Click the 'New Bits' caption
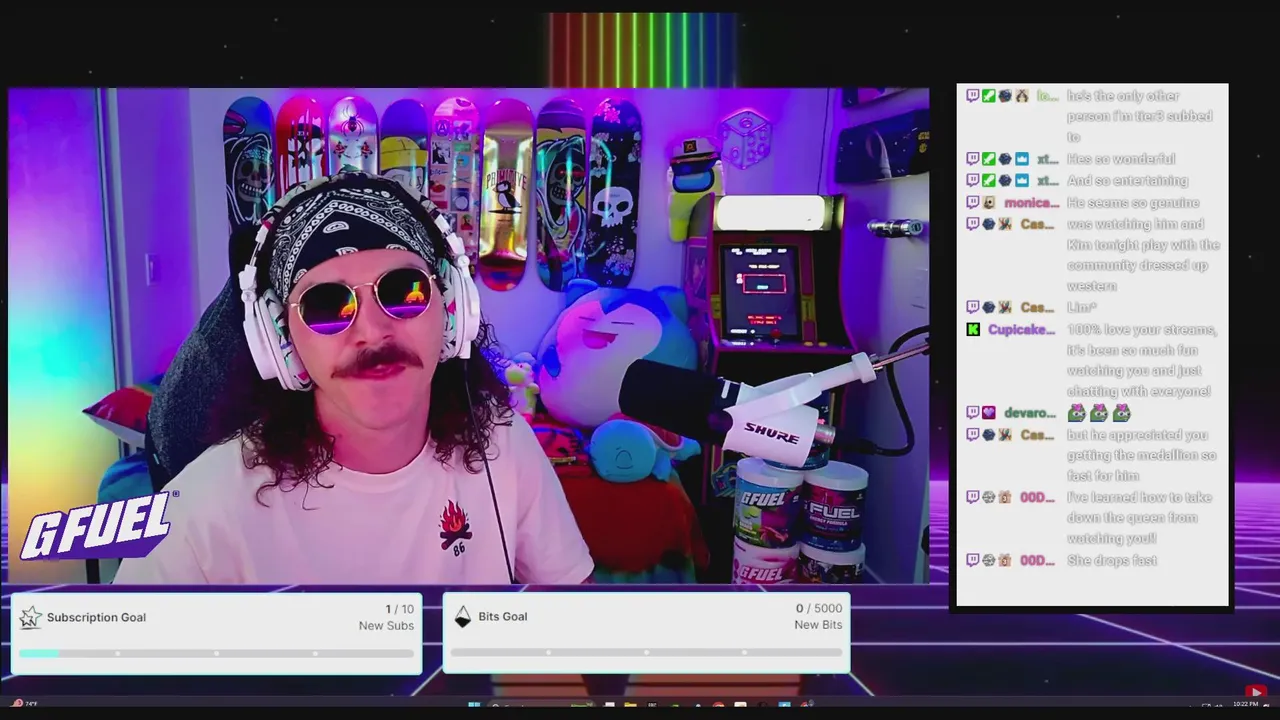The image size is (1280, 720). (x=818, y=624)
